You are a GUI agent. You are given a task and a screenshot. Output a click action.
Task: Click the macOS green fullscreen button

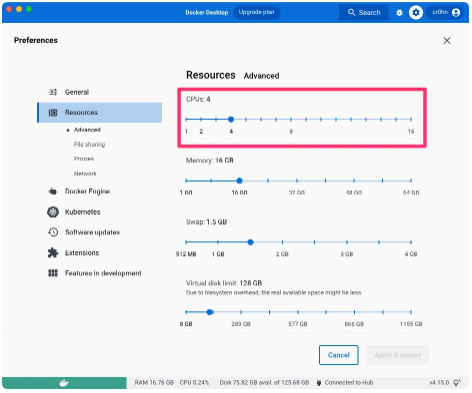pos(29,9)
